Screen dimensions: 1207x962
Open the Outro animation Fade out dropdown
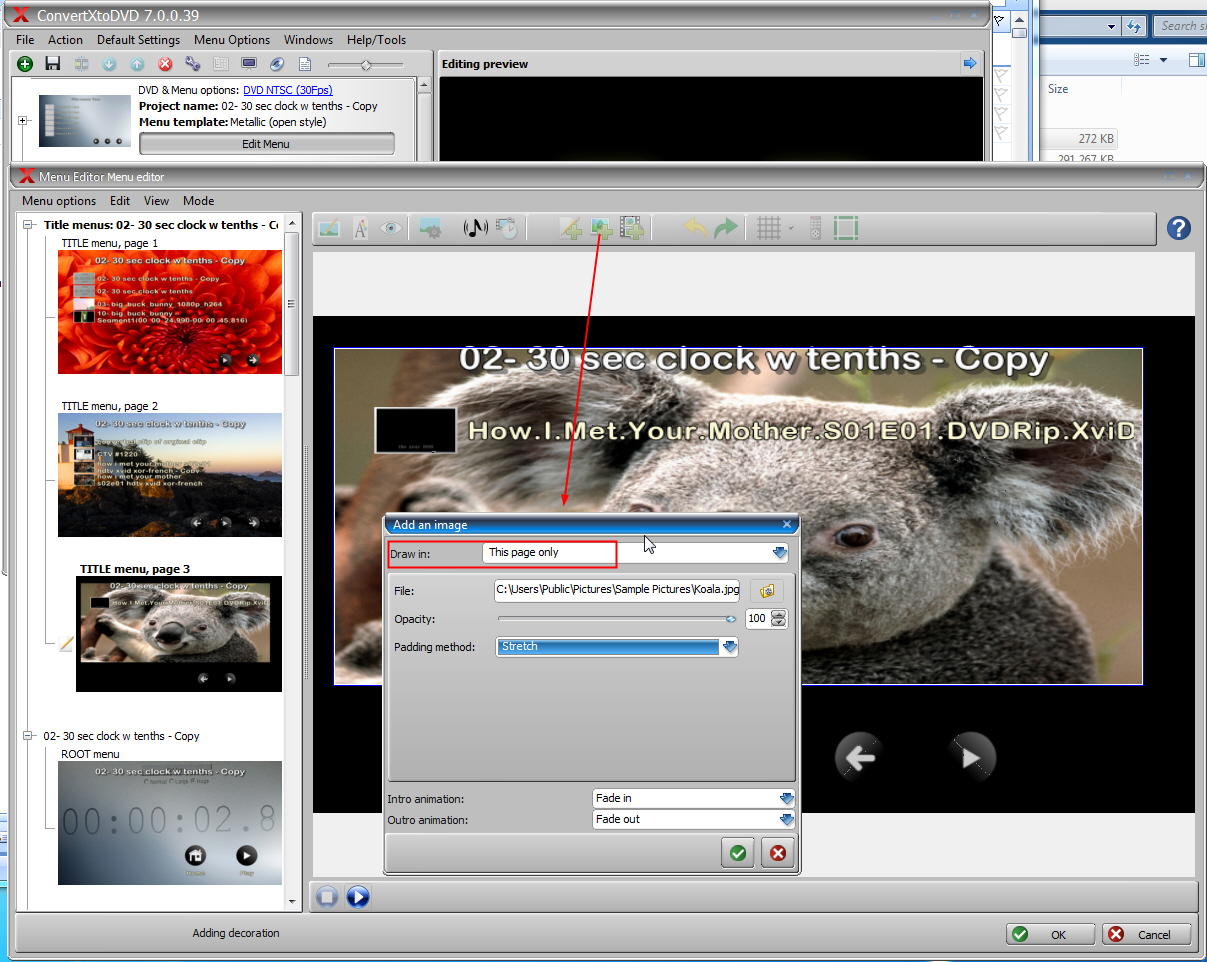pos(787,819)
